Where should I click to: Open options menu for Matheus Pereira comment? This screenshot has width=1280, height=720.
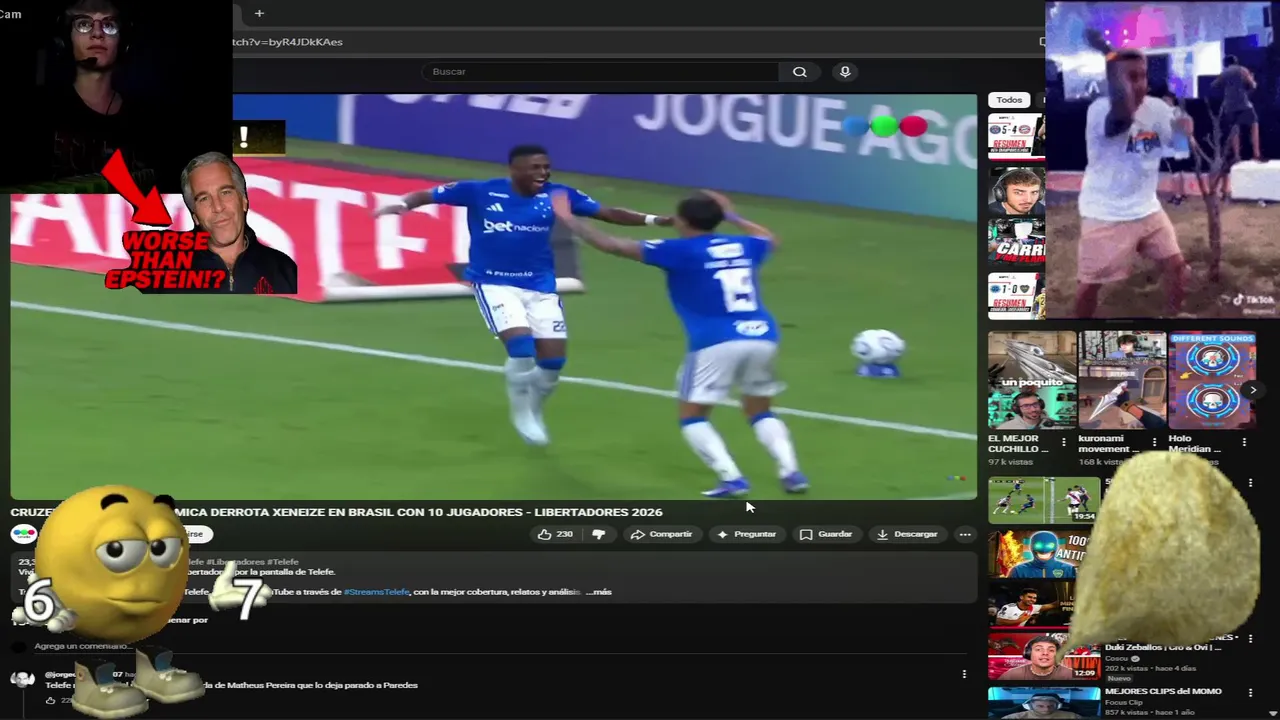tap(964, 674)
